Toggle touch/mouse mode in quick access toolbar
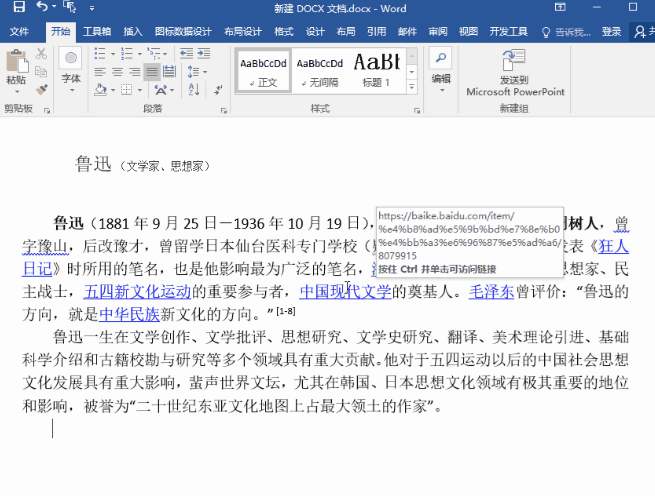The height and width of the screenshot is (496, 655). pos(70,7)
